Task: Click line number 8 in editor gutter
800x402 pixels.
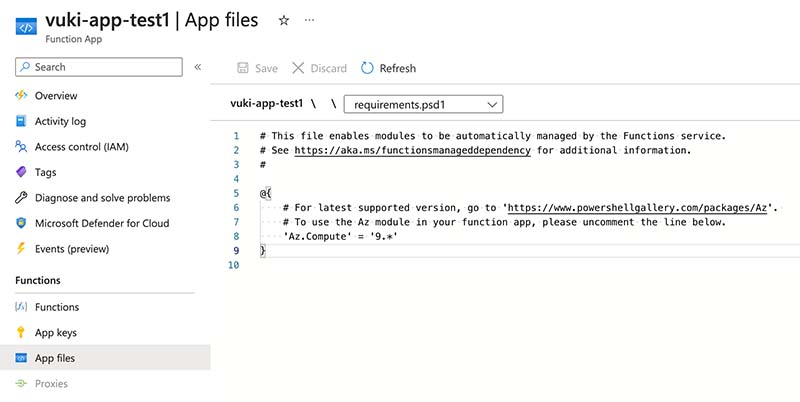Action: (236, 236)
